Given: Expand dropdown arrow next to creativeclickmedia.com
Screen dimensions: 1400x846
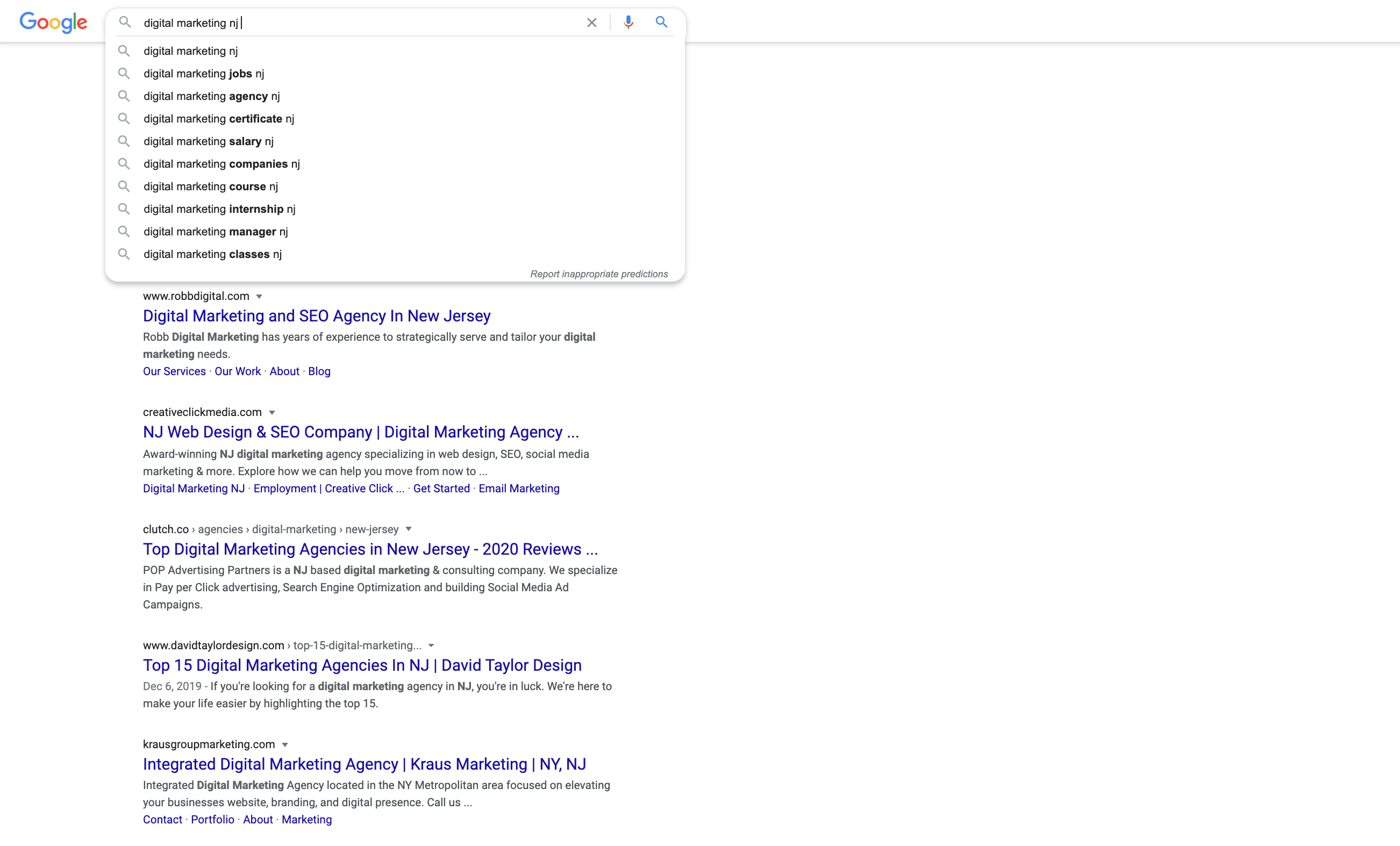Looking at the screenshot, I should click(x=272, y=412).
